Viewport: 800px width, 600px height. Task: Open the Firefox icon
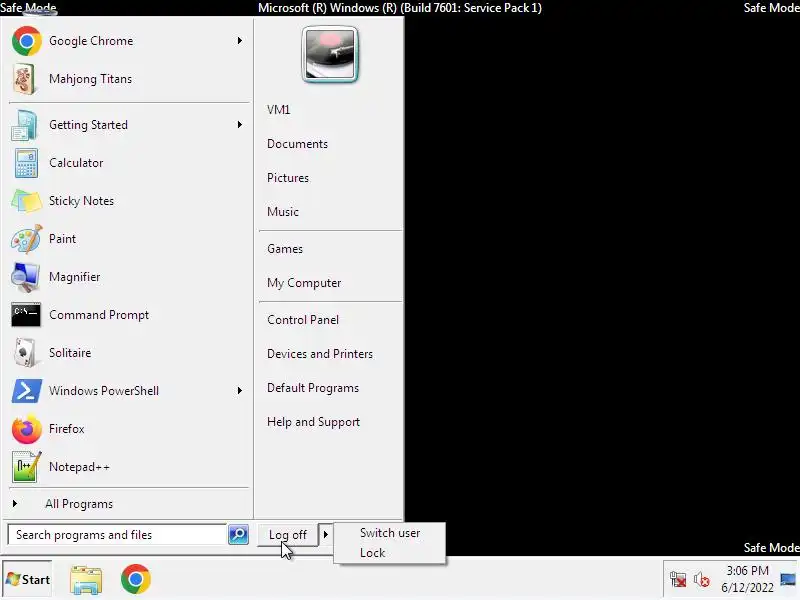(26, 429)
